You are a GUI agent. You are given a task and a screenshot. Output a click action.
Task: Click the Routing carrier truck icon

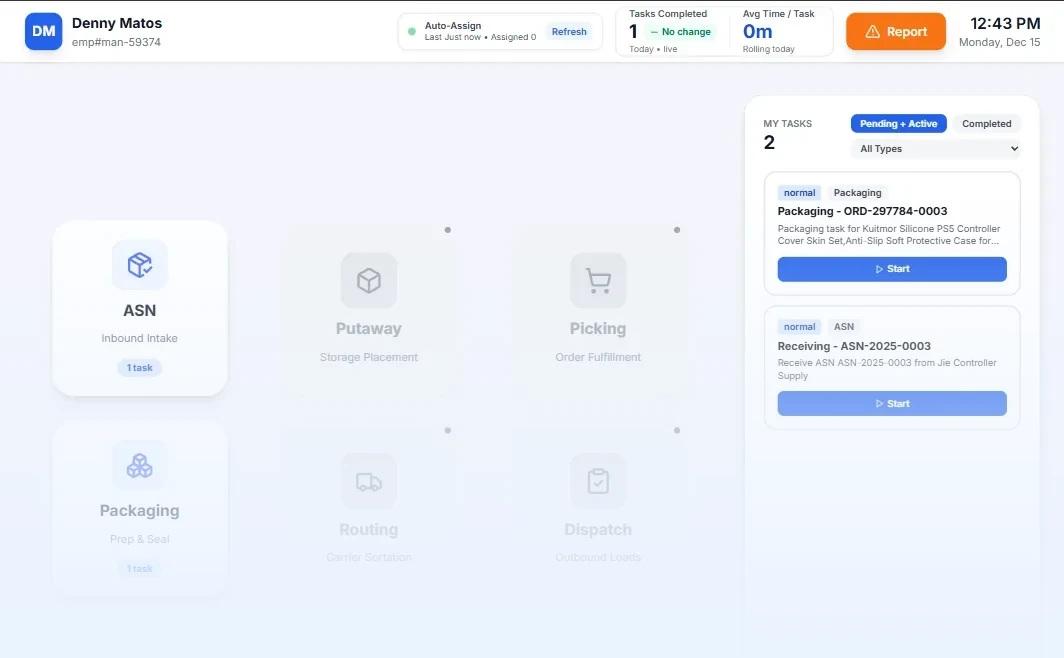point(368,481)
